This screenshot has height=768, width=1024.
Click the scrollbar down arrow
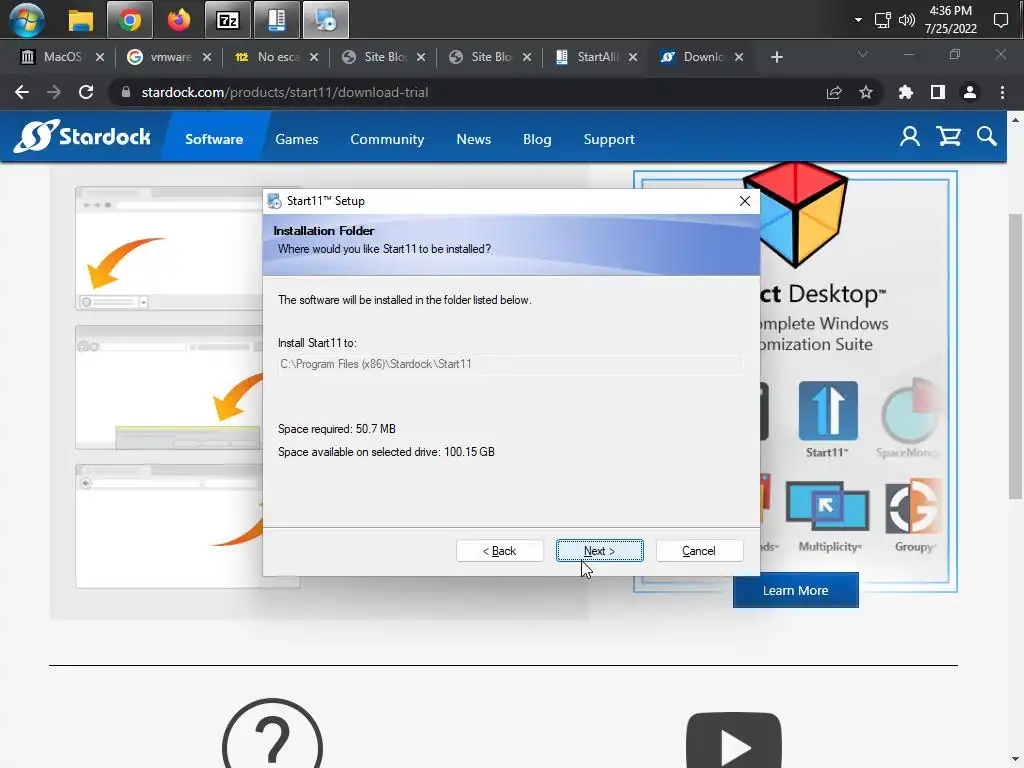click(x=1015, y=760)
